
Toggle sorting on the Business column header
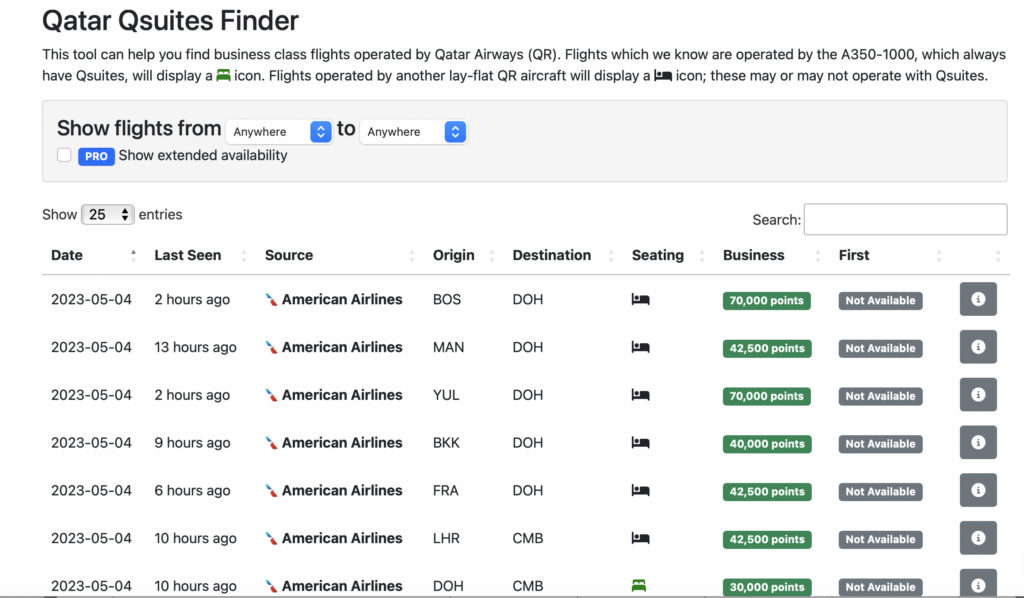pos(753,255)
